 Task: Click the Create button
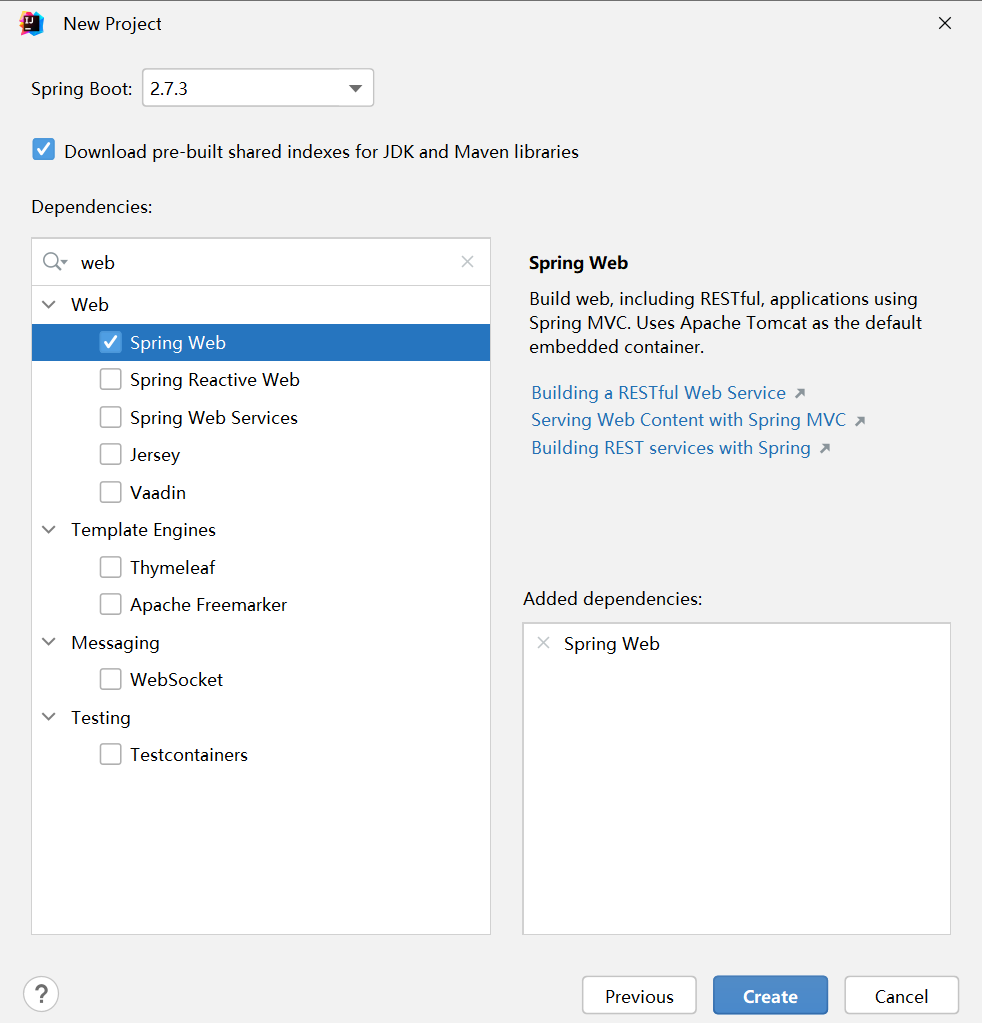(x=770, y=996)
